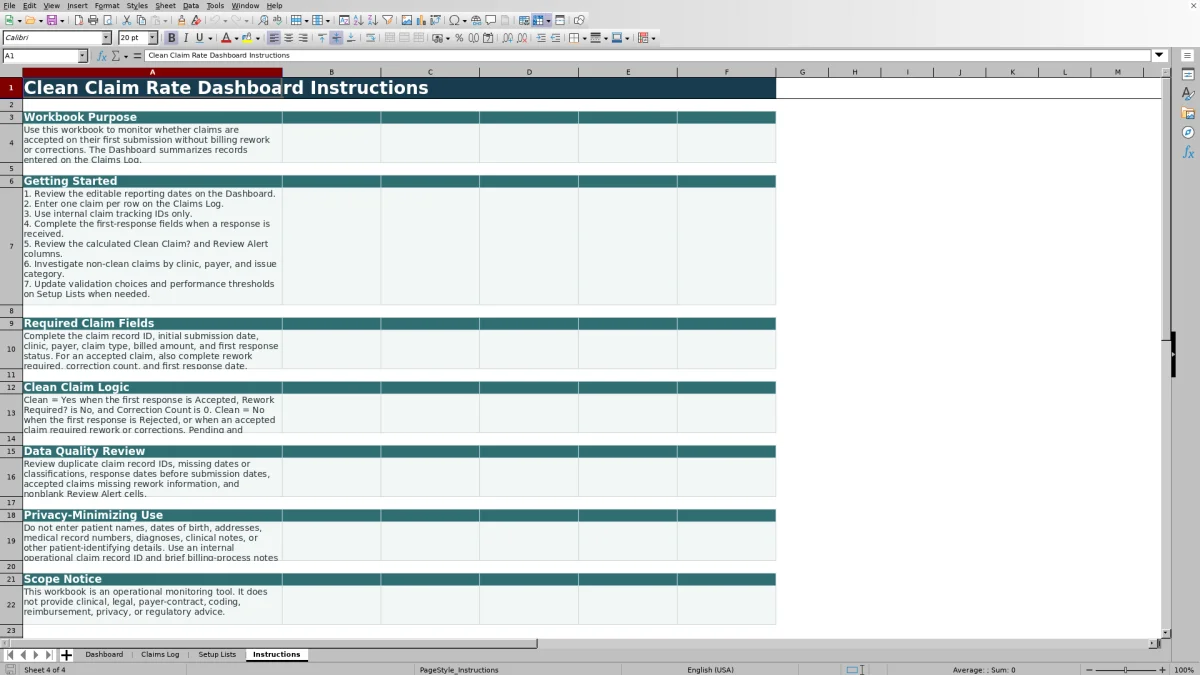This screenshot has width=1200, height=675.
Task: Click the Export as PDF icon
Action: 78,20
